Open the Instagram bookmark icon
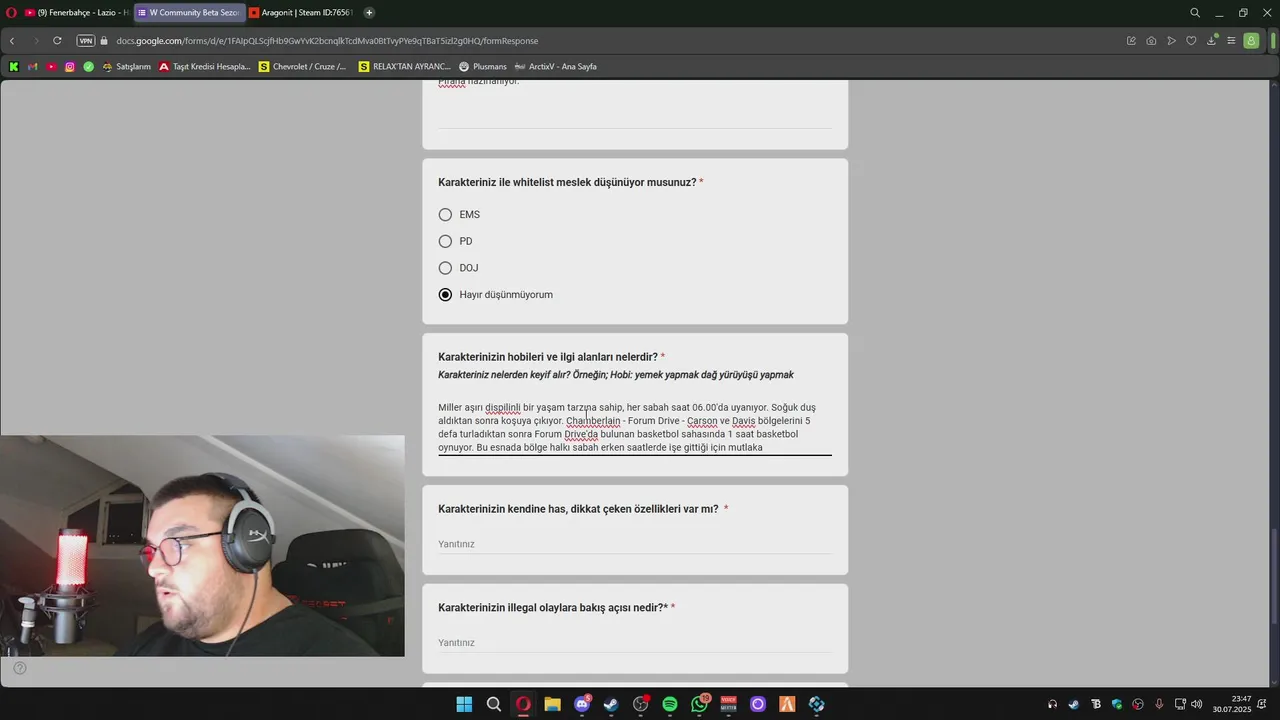The height and width of the screenshot is (720, 1280). click(x=70, y=67)
